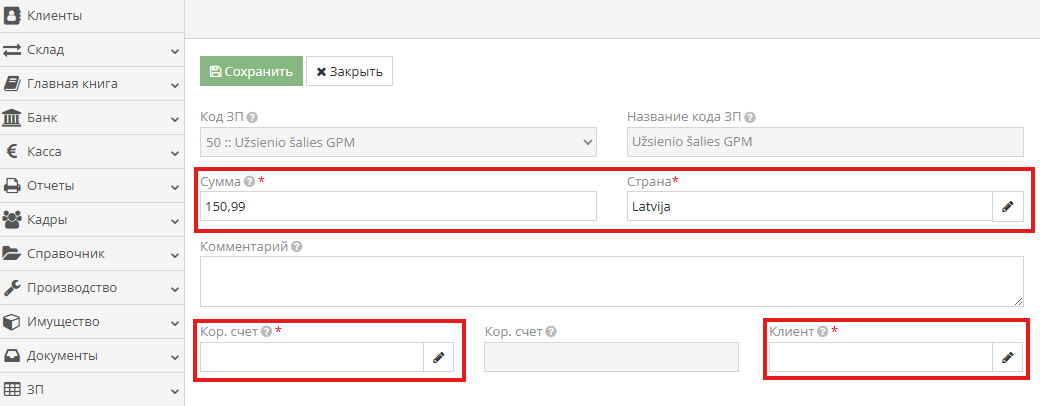Click the Страна field showing Latvija
Screen dimensions: 1040x406
coord(809,206)
